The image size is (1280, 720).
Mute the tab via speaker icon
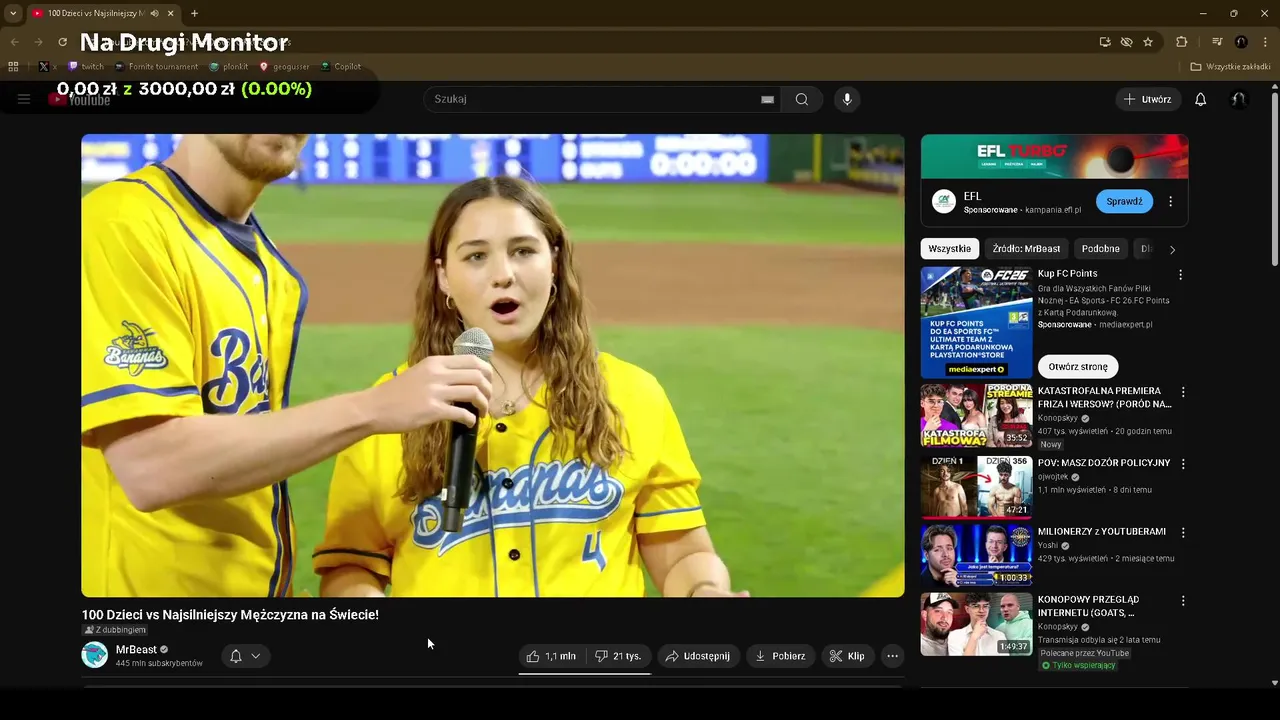pyautogui.click(x=154, y=13)
